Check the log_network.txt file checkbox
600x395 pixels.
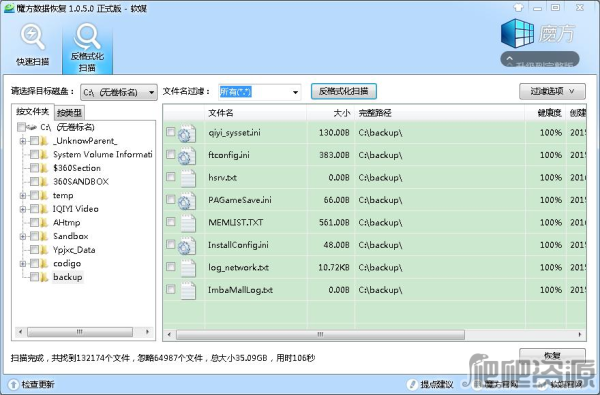pos(171,266)
